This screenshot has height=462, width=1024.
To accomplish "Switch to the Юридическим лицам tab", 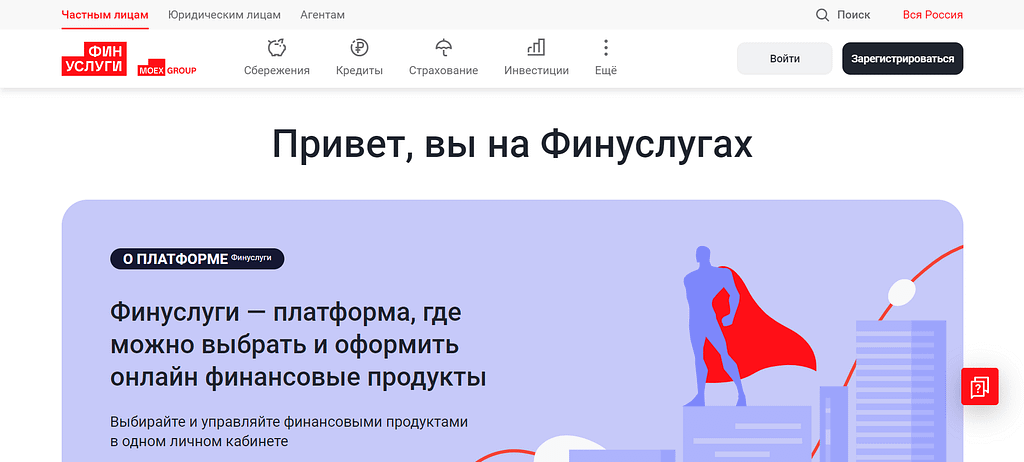I will (x=224, y=14).
